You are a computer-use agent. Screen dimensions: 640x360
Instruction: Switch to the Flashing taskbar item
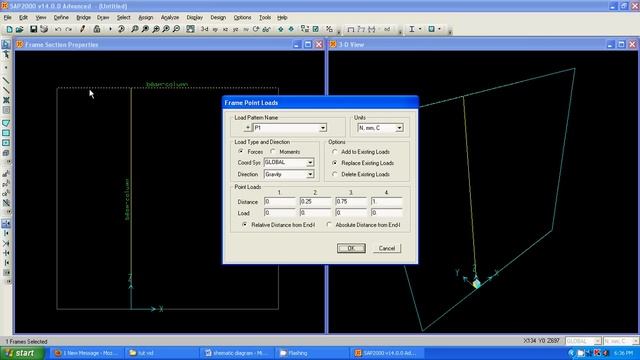pyautogui.click(x=312, y=353)
